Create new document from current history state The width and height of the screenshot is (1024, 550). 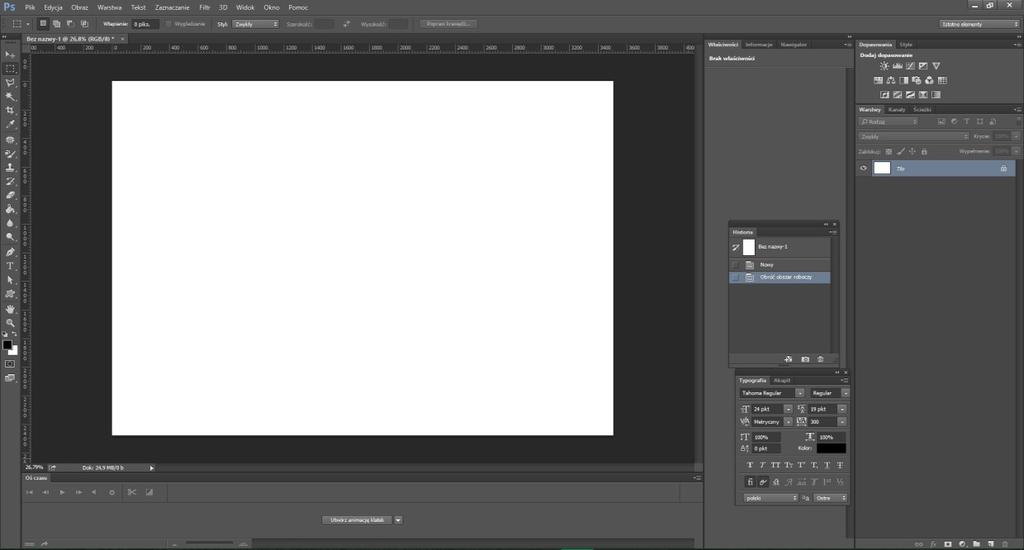(x=788, y=359)
